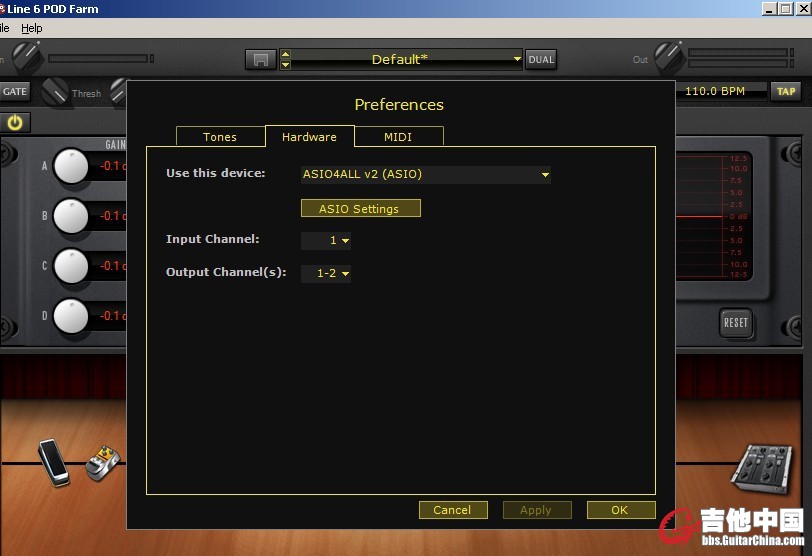
Task: Select the wah pedal icon
Action: click(x=53, y=462)
